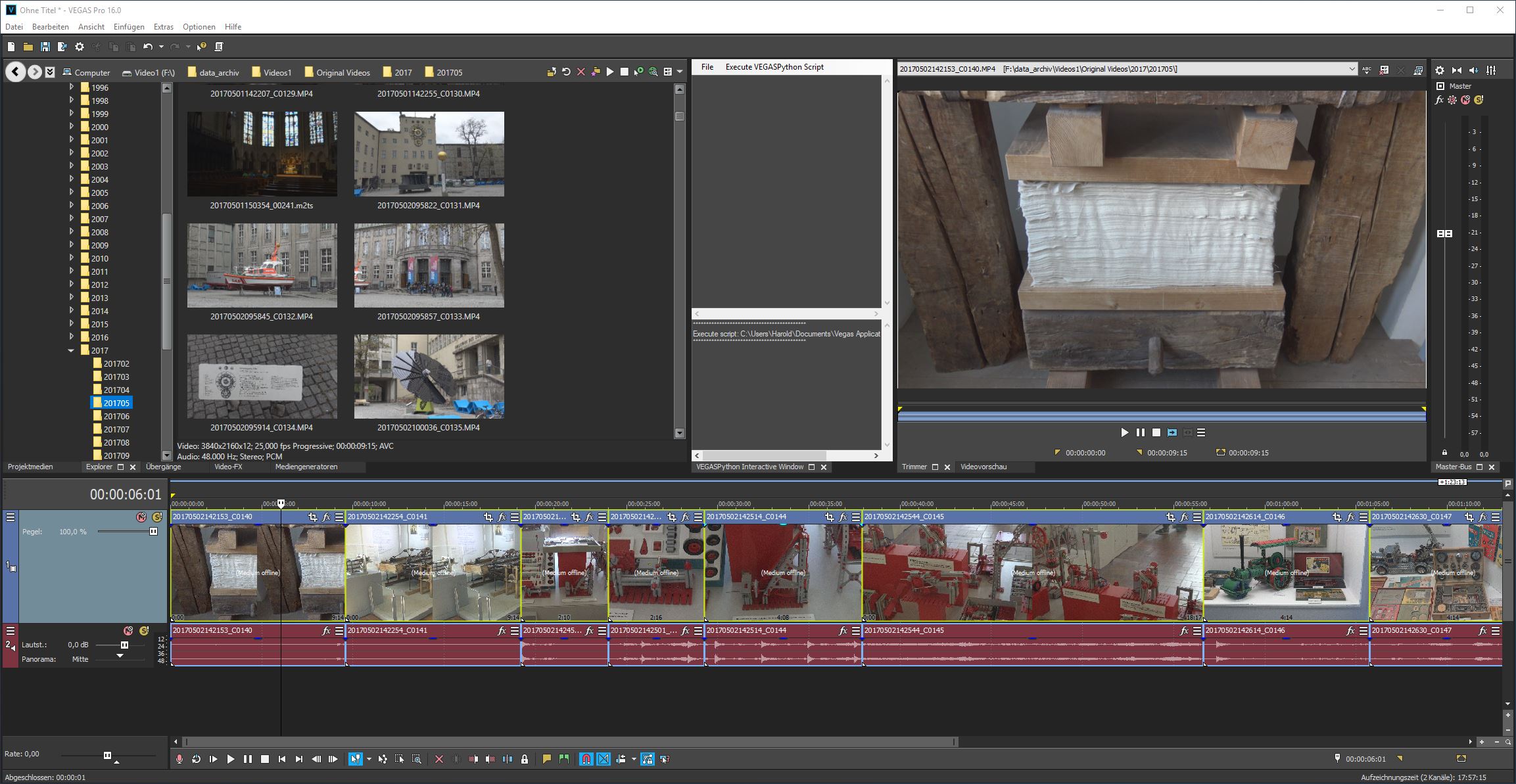Click the save project toolbar icon

pos(45,47)
